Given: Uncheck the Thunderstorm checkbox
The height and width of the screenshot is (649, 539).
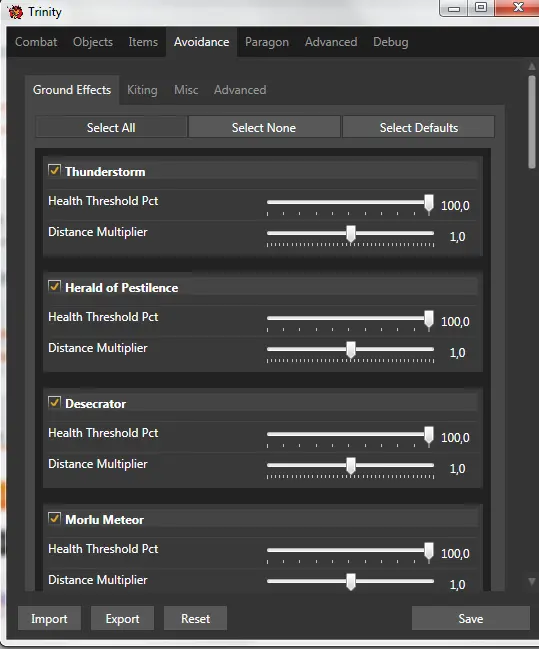Looking at the screenshot, I should [x=54, y=170].
